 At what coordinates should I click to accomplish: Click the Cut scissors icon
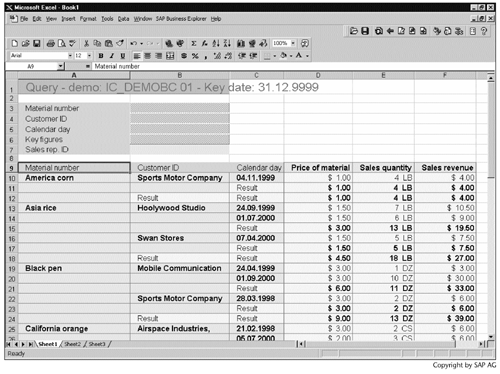[x=86, y=43]
